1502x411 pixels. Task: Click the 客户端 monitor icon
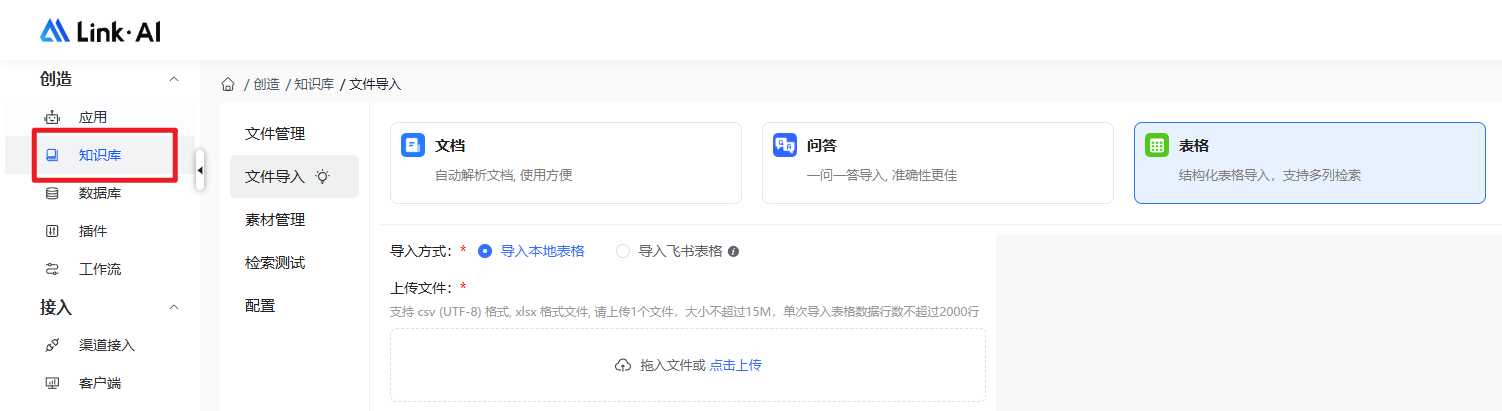coord(53,383)
